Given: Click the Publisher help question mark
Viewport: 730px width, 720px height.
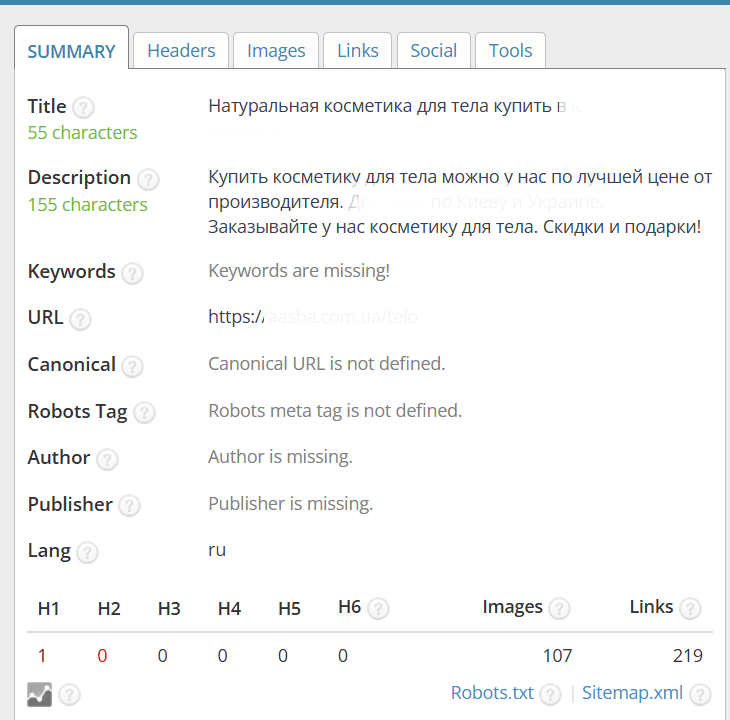Looking at the screenshot, I should click(129, 505).
